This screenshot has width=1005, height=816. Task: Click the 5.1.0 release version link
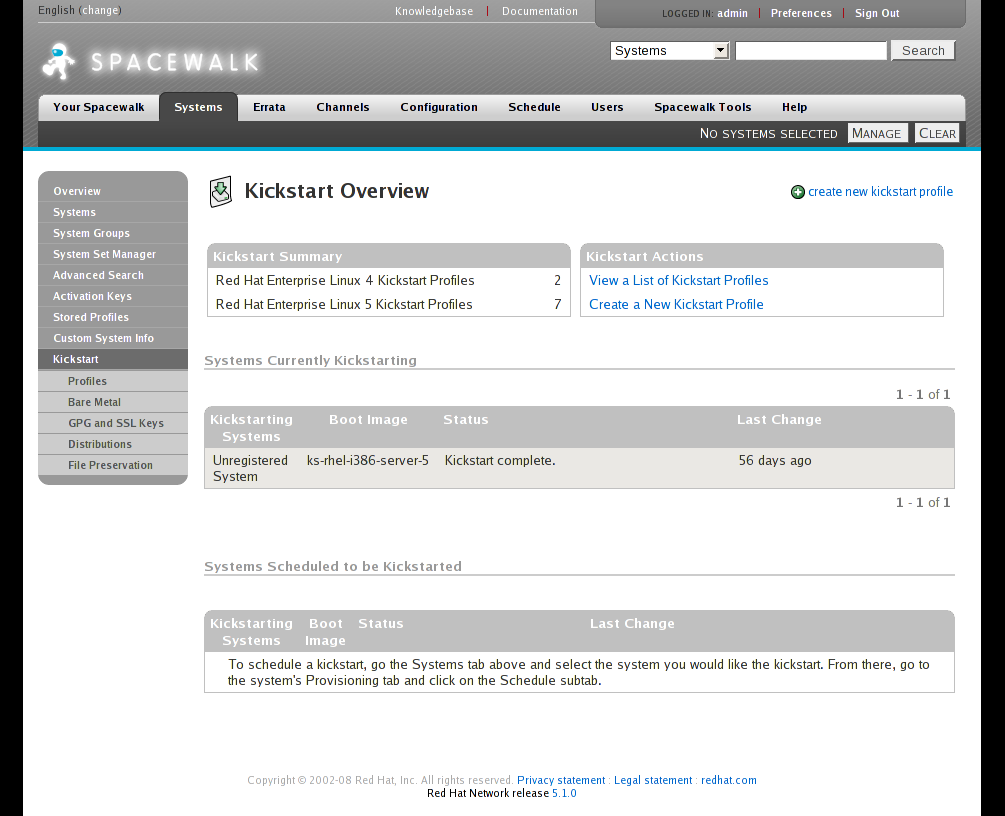pyautogui.click(x=564, y=794)
